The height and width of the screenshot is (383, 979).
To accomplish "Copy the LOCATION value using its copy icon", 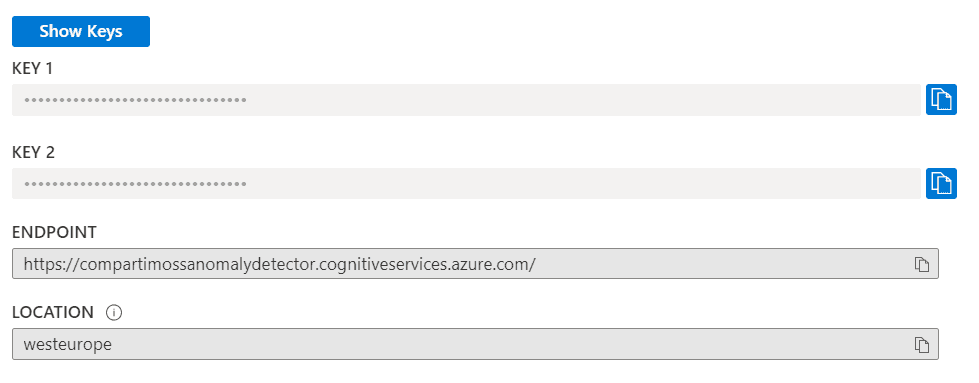I will coord(922,344).
